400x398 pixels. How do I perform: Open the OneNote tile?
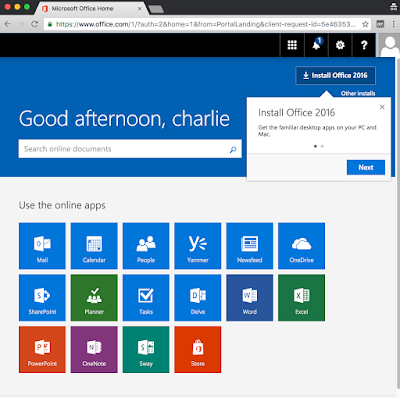coord(94,349)
